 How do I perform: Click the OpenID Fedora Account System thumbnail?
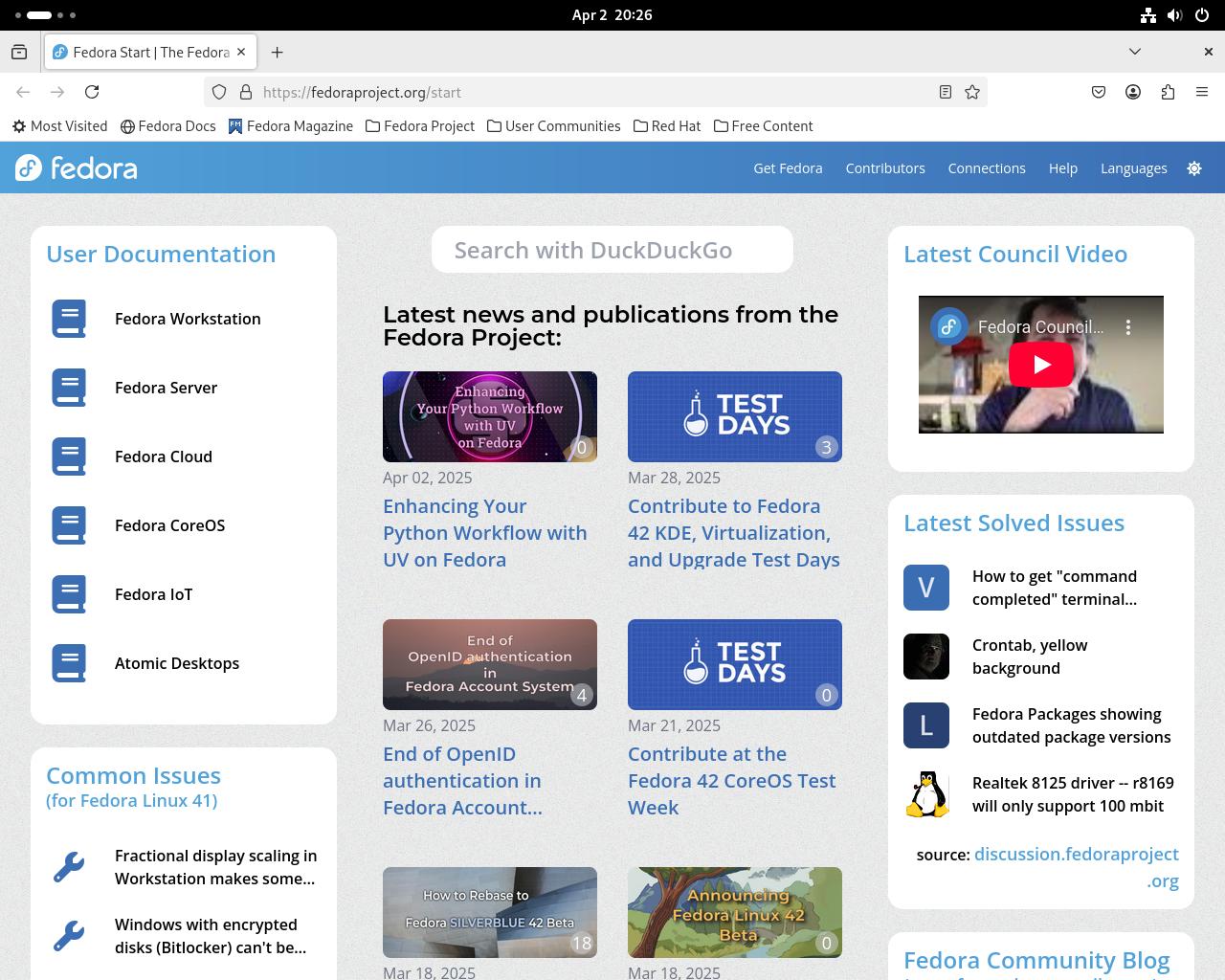click(490, 664)
